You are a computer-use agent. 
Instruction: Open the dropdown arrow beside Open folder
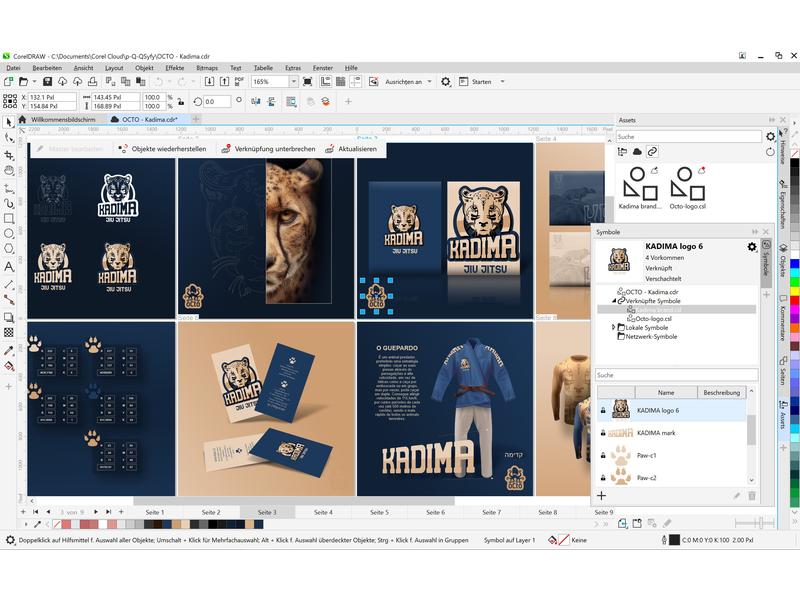[34, 82]
